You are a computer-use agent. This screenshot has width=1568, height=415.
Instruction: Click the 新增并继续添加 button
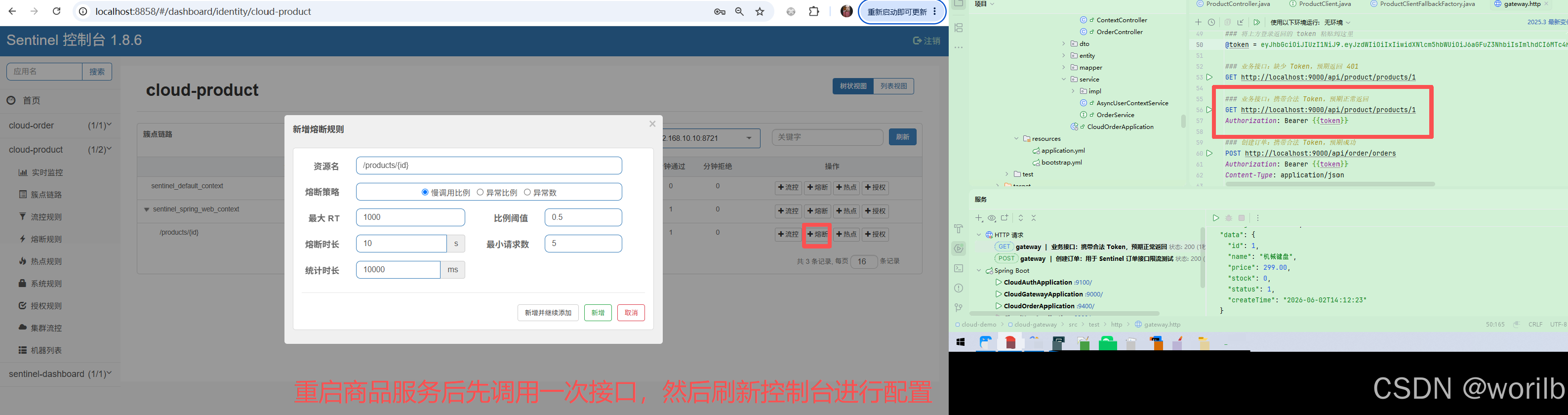coord(548,313)
